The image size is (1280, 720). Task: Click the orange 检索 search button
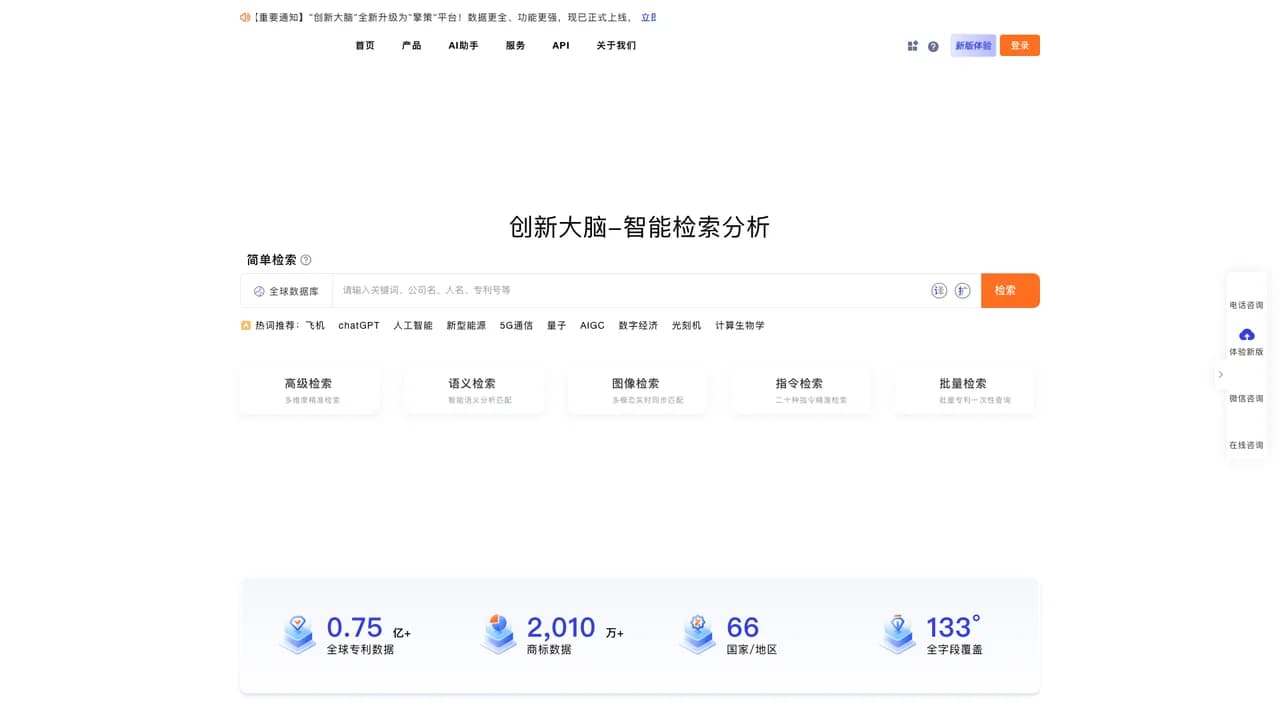pyautogui.click(x=1010, y=291)
